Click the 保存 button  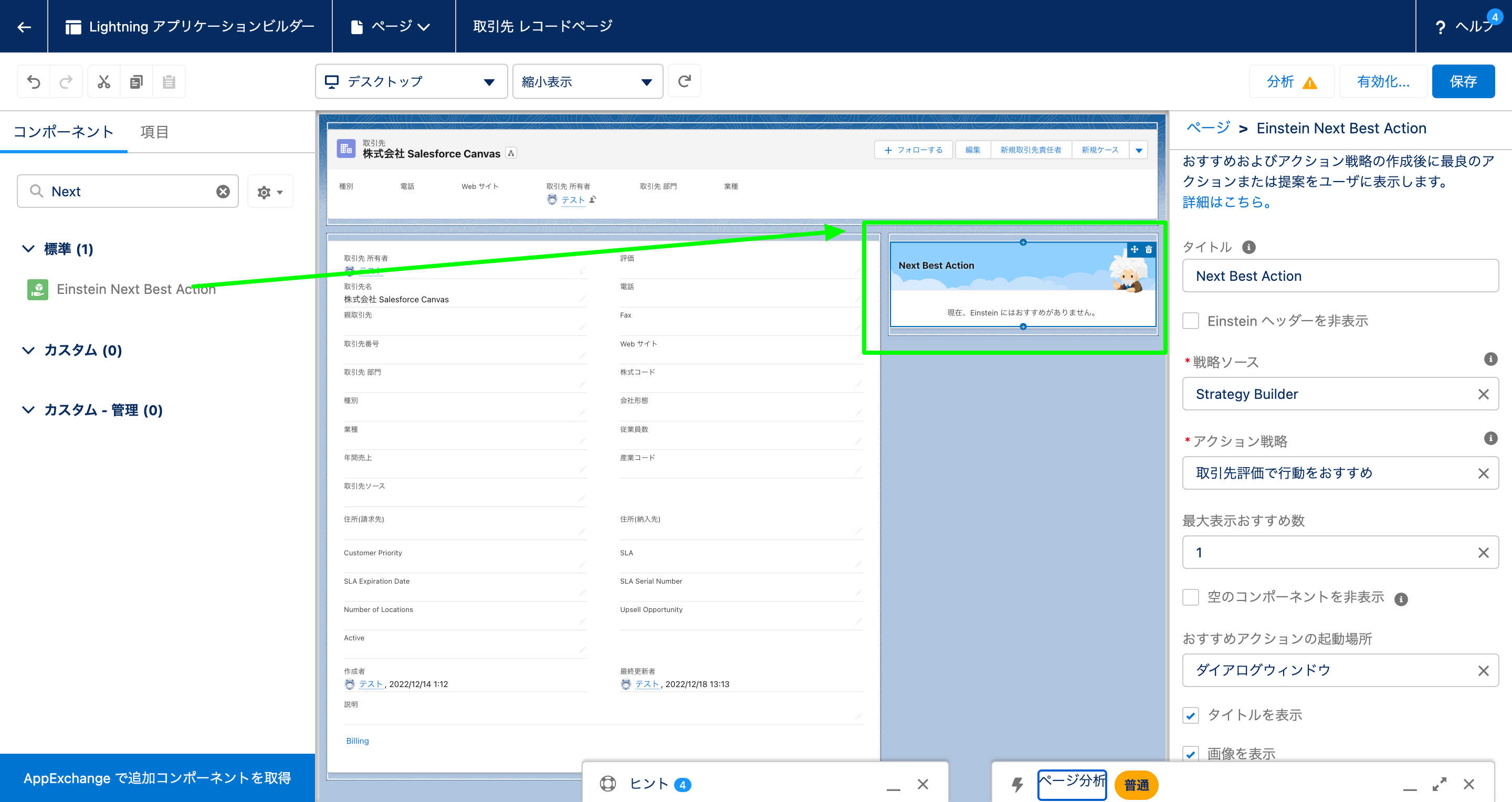point(1463,81)
